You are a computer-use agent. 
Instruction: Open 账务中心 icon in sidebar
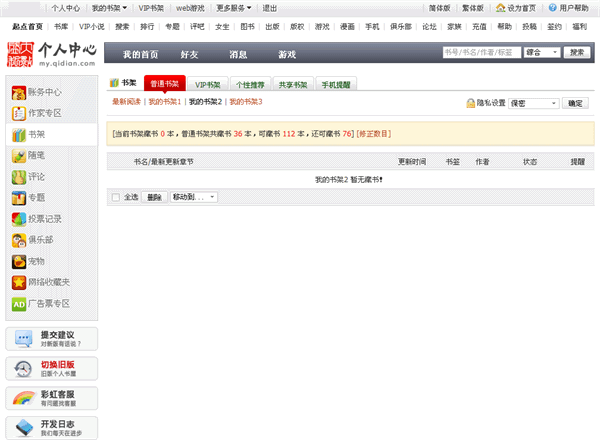19,92
